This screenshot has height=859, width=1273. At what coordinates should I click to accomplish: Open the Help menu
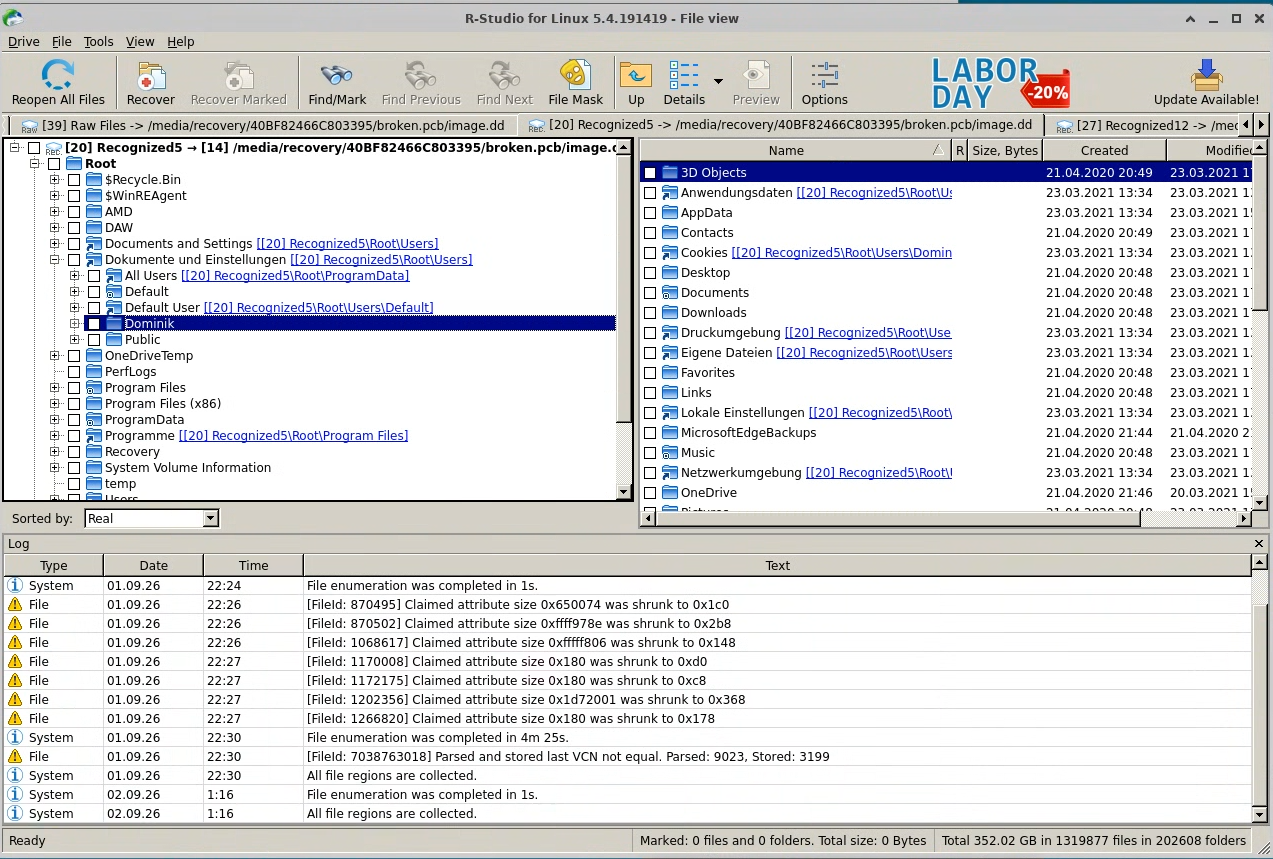tap(181, 41)
